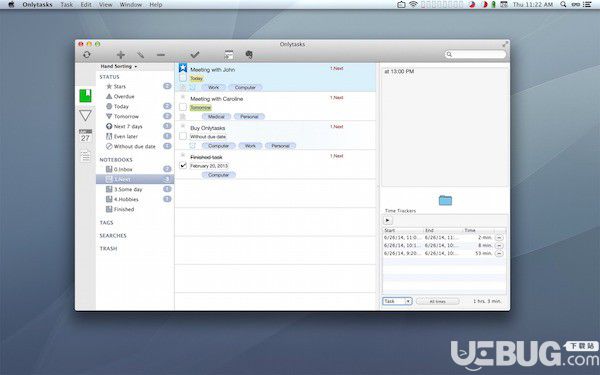
Task: Expand the SEARCHES section
Action: click(x=113, y=236)
